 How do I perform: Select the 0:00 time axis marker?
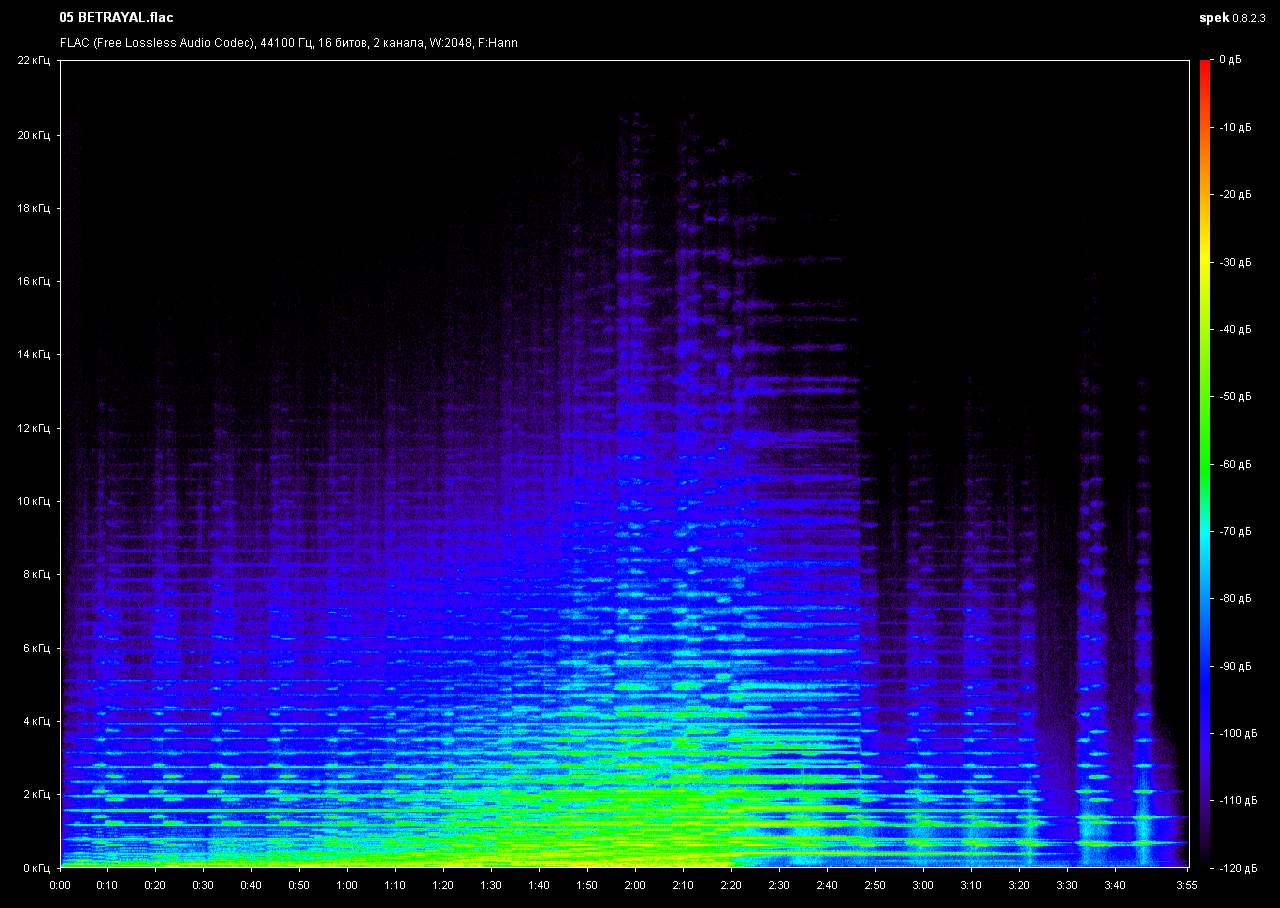[60, 885]
